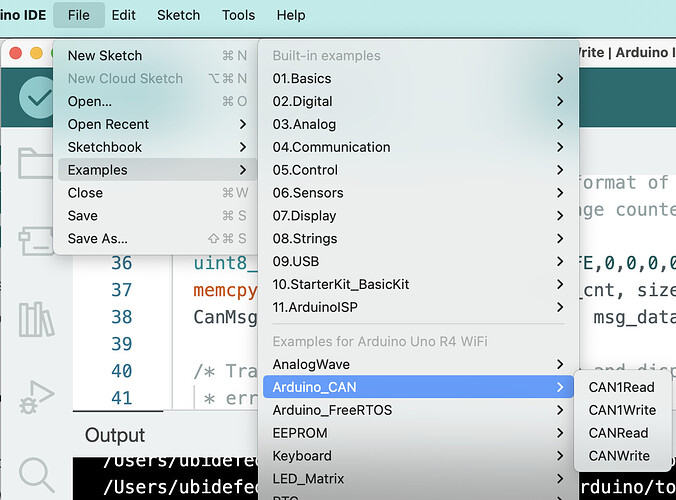Expand the EEPROM examples submenu
This screenshot has width=676, height=500.
418,433
